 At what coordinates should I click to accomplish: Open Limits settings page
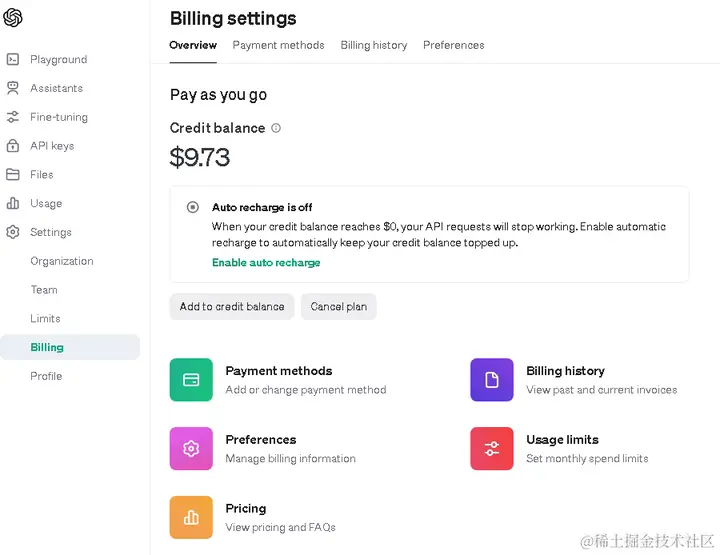[45, 319]
